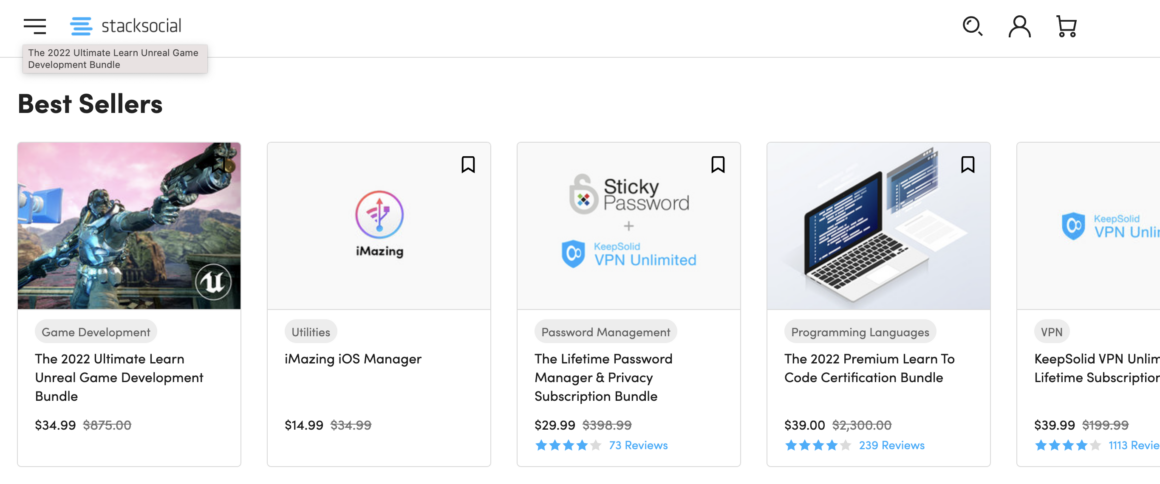
Task: Open the 239 Reviews link
Action: click(891, 446)
